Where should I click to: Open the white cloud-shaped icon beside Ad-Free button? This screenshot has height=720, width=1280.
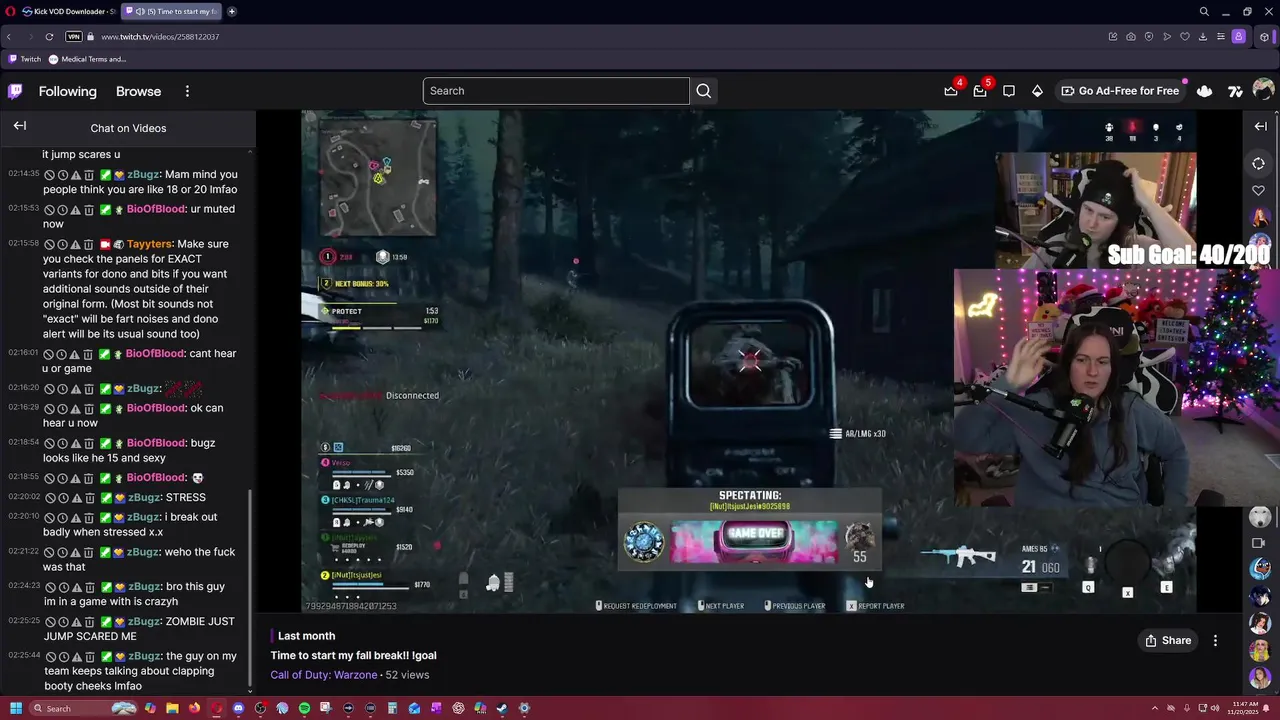(1204, 91)
